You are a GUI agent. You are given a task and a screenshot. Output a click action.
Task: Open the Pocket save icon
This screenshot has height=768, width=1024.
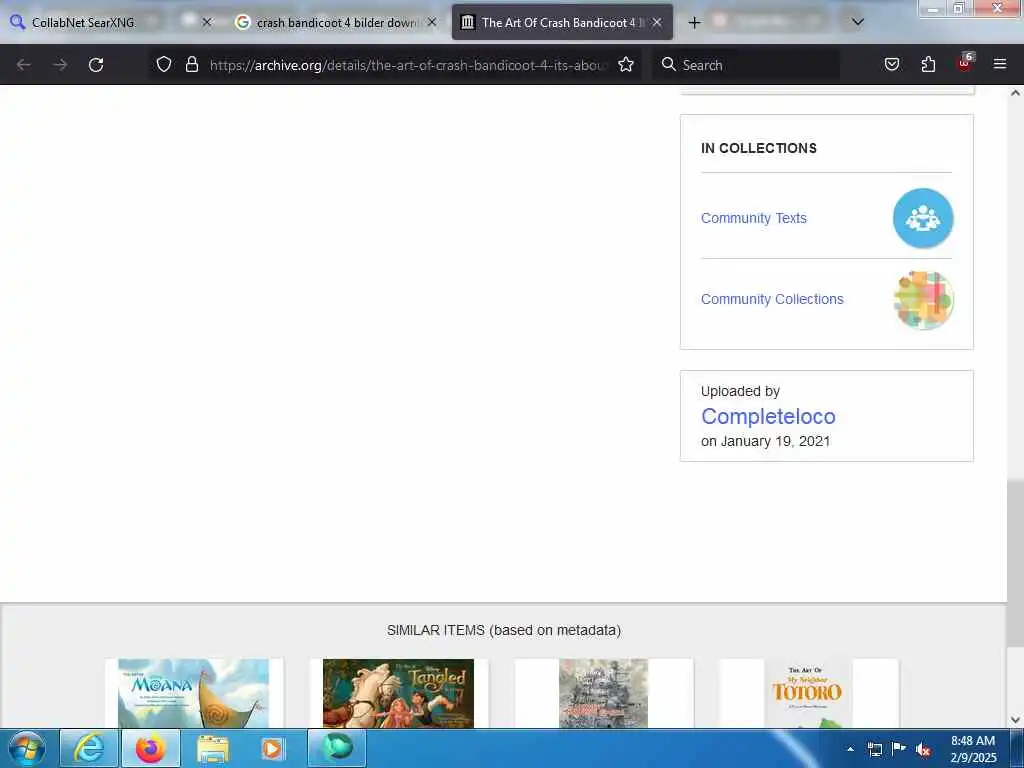tap(892, 64)
